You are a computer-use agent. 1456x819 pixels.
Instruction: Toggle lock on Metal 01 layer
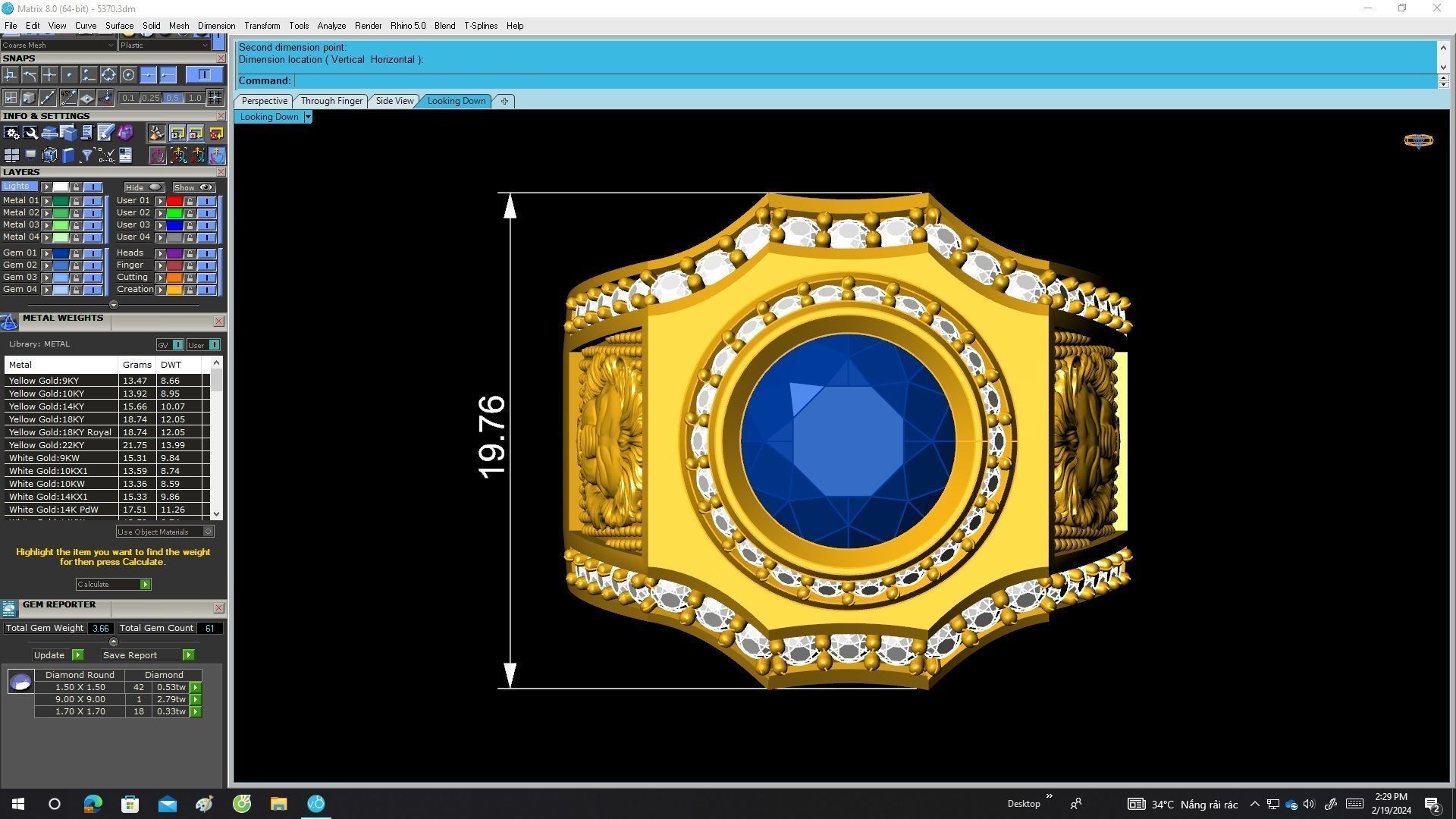click(76, 201)
